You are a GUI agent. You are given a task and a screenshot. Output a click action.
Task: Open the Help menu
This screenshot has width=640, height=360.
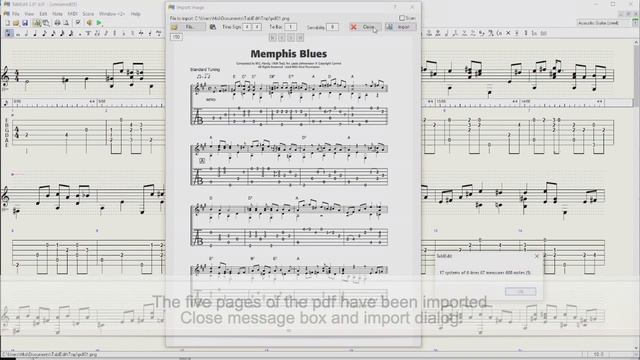[x=136, y=14]
